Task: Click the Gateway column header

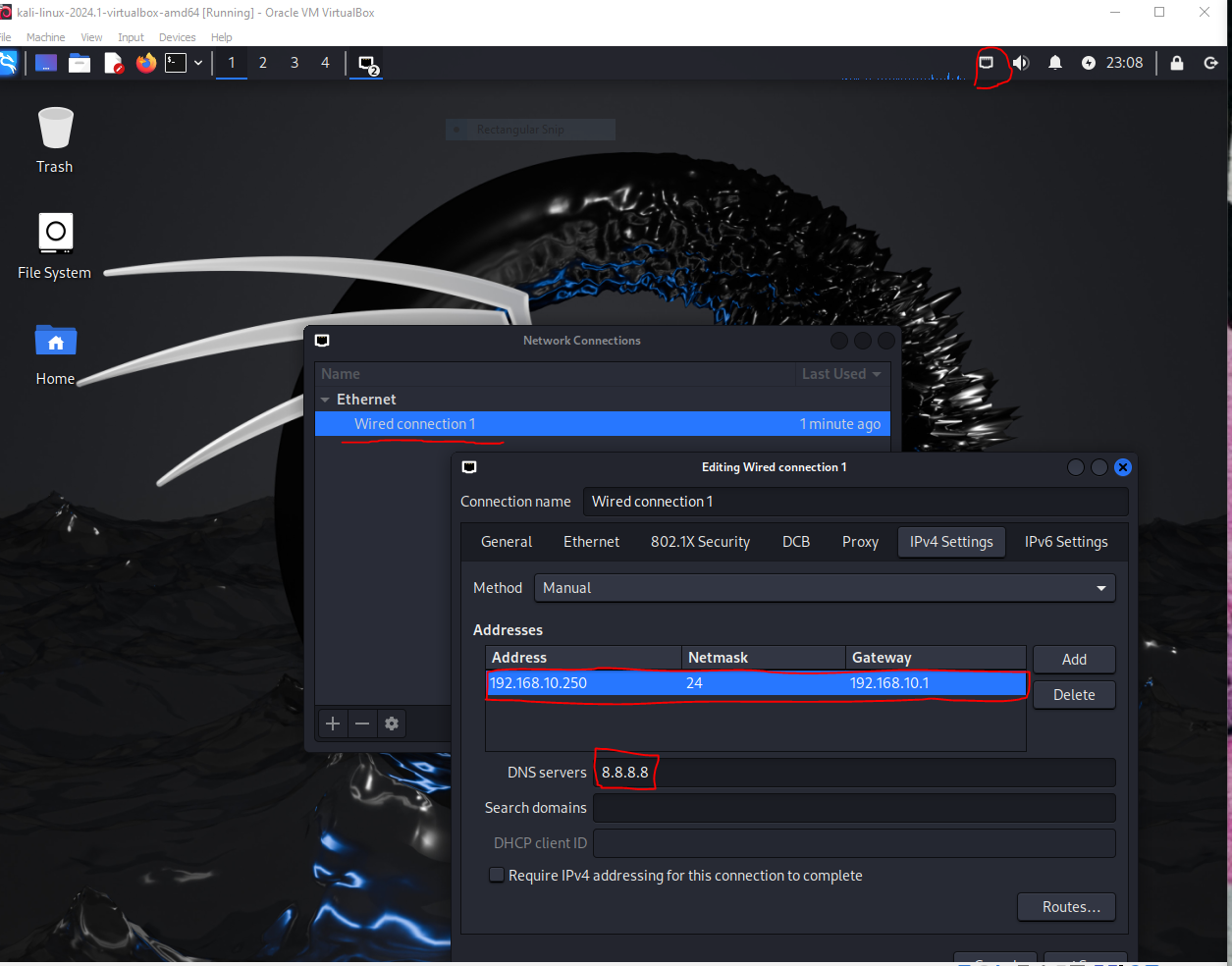Action: pos(937,658)
